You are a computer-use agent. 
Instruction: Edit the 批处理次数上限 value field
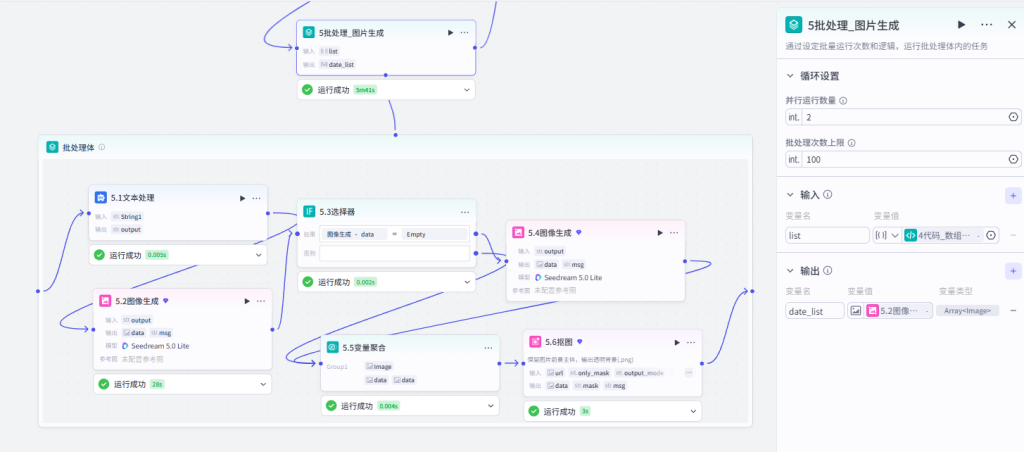click(x=904, y=159)
